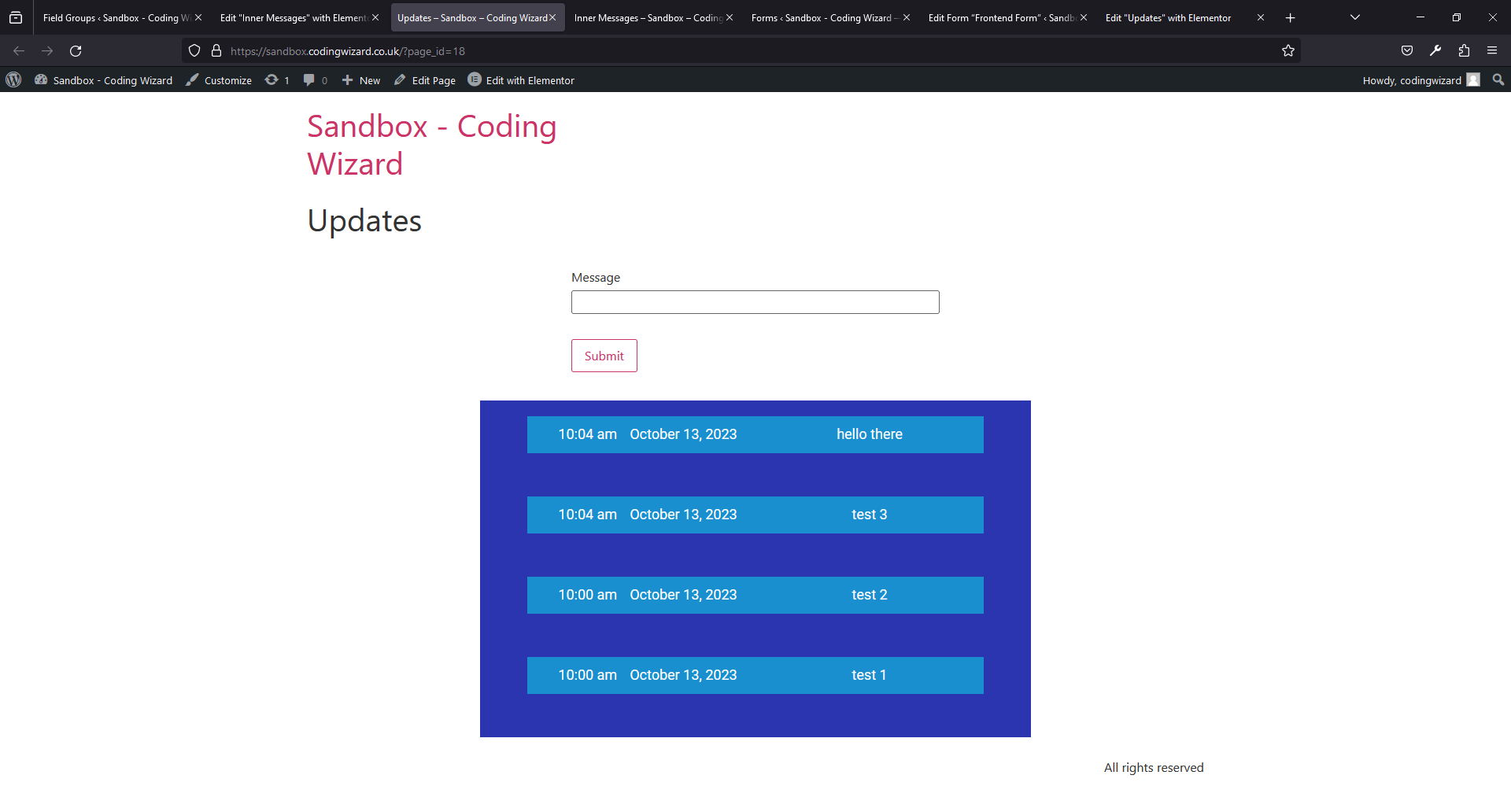
Task: Click the address bar URL
Action: coord(348,51)
